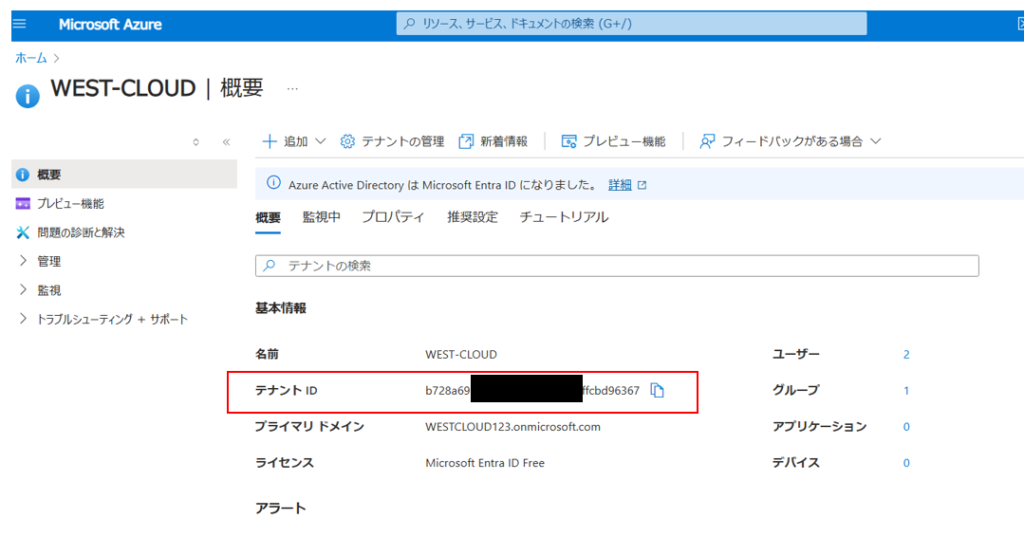Go to ホーム breadcrumb
Viewport: 1024px width, 555px height.
tap(31, 58)
